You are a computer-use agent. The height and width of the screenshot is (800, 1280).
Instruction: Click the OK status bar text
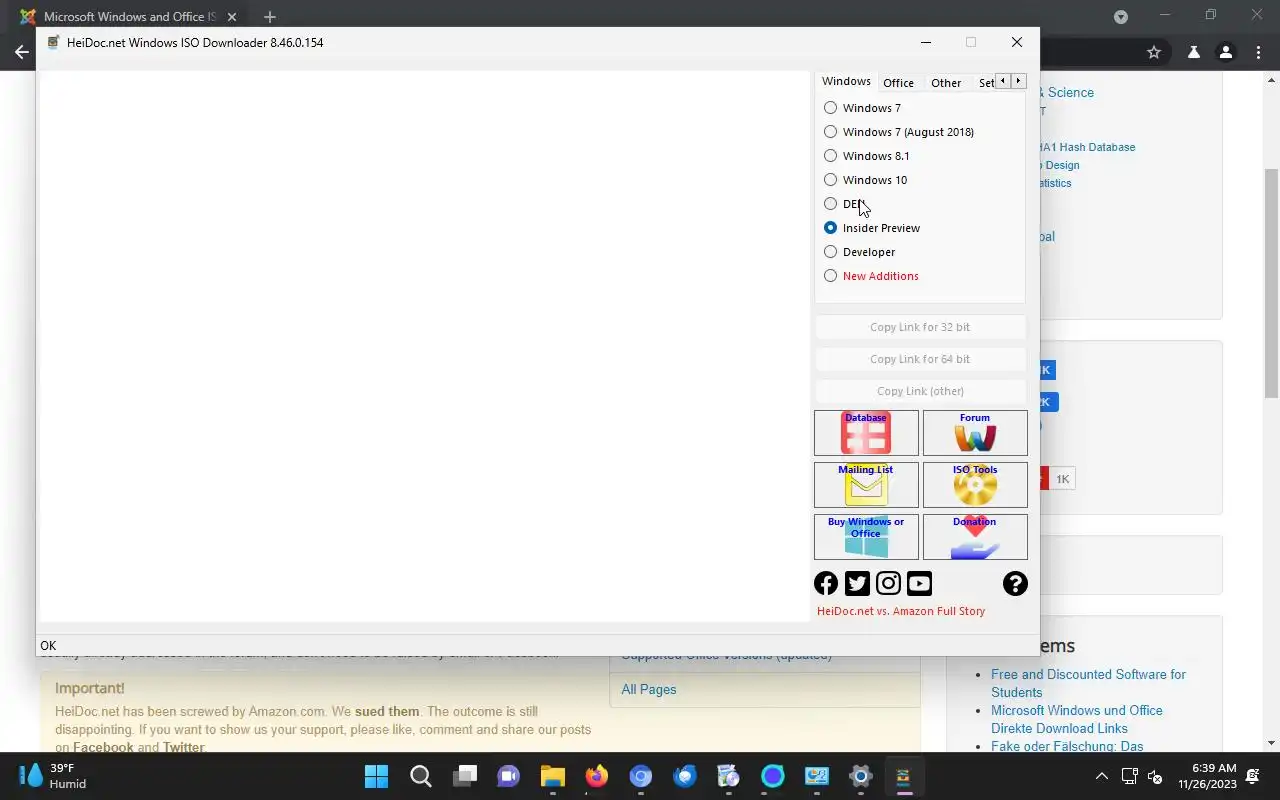coord(48,646)
